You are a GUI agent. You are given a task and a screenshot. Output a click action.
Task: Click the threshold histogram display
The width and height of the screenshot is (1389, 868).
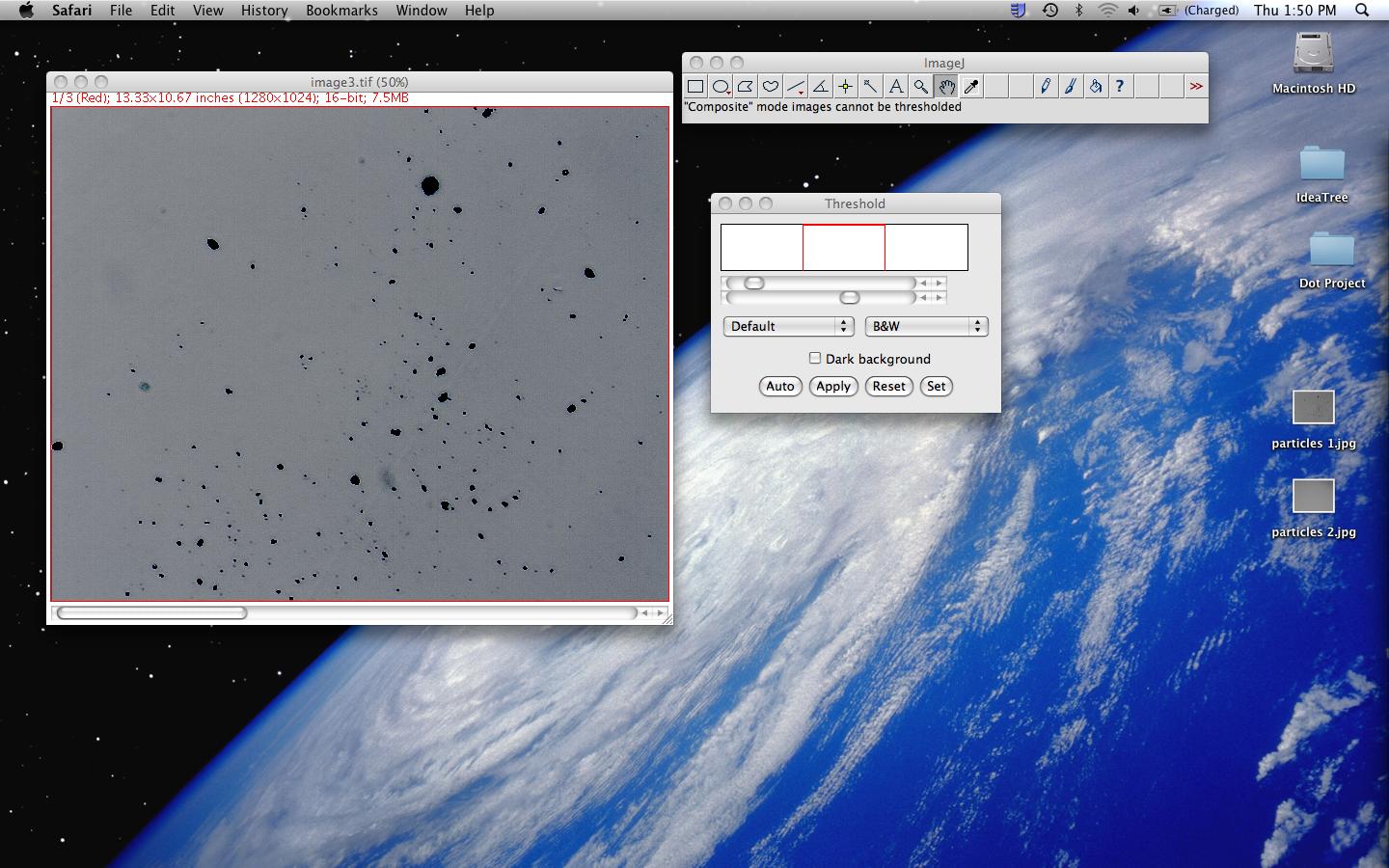[x=844, y=247]
